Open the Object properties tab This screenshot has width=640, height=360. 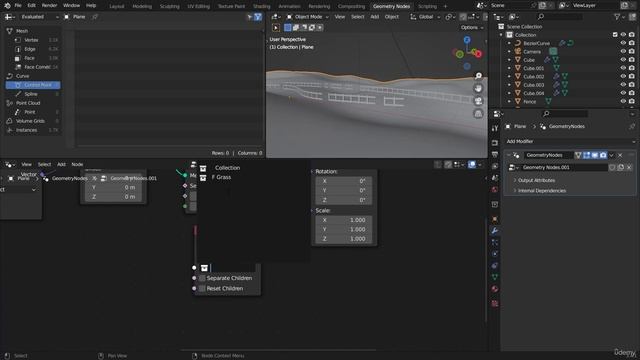click(495, 219)
